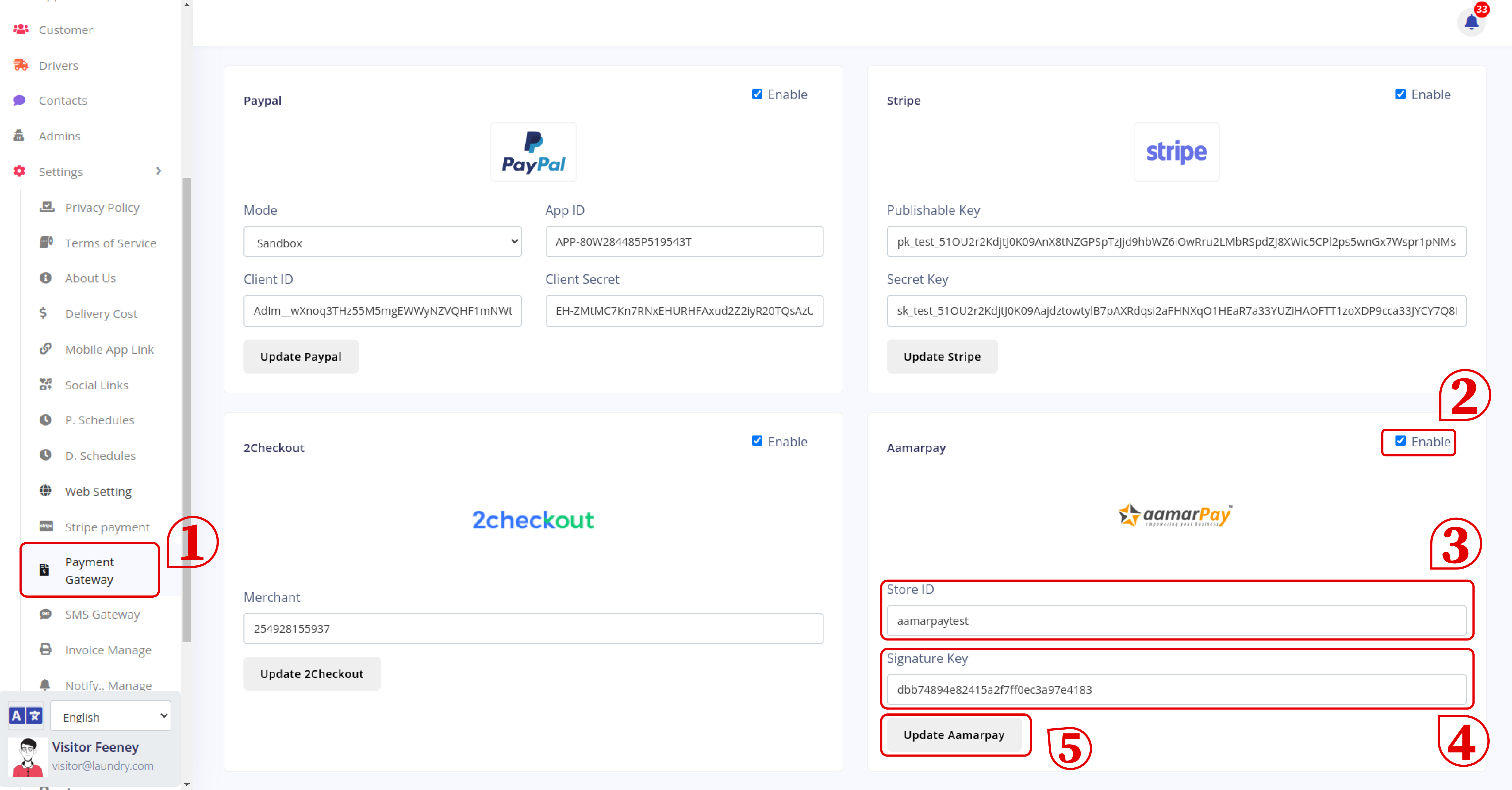Click the language translate icon
1512x790 pixels.
pyautogui.click(x=26, y=715)
